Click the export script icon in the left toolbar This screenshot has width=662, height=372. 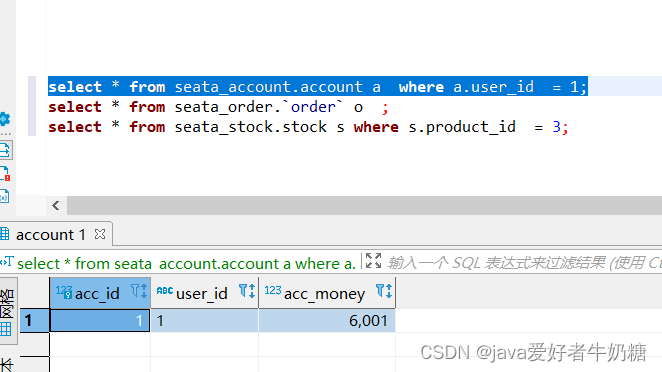5,150
